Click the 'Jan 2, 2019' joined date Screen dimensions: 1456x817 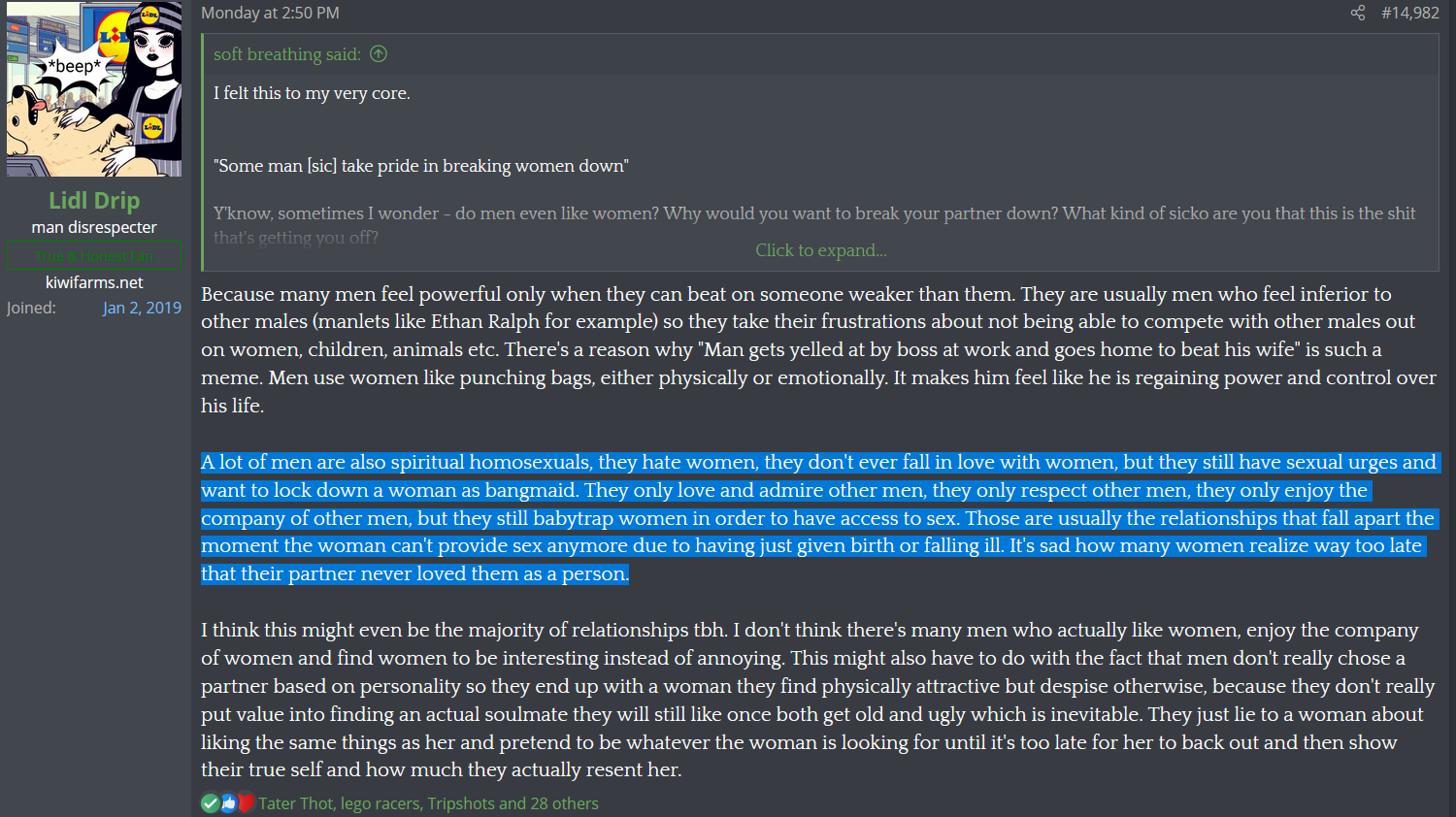coord(142,308)
